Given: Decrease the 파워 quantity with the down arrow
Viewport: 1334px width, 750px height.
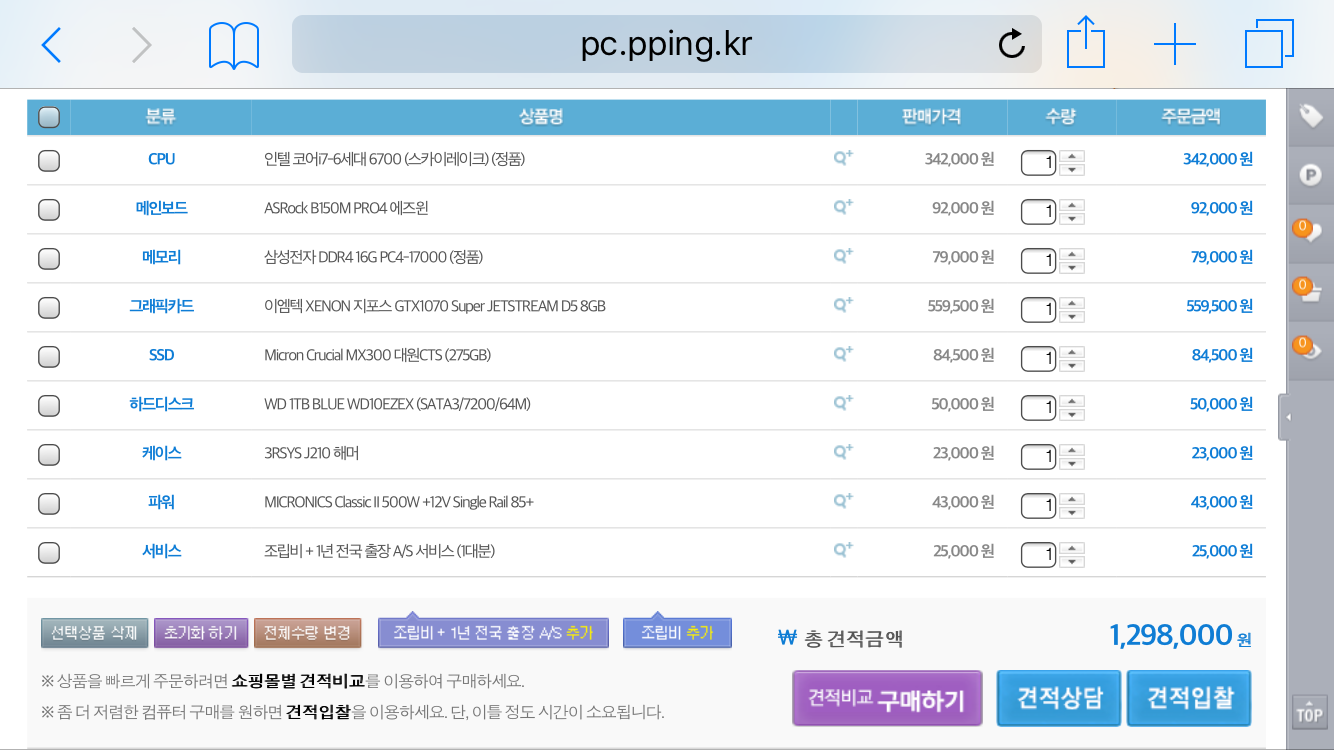Looking at the screenshot, I should 1072,512.
